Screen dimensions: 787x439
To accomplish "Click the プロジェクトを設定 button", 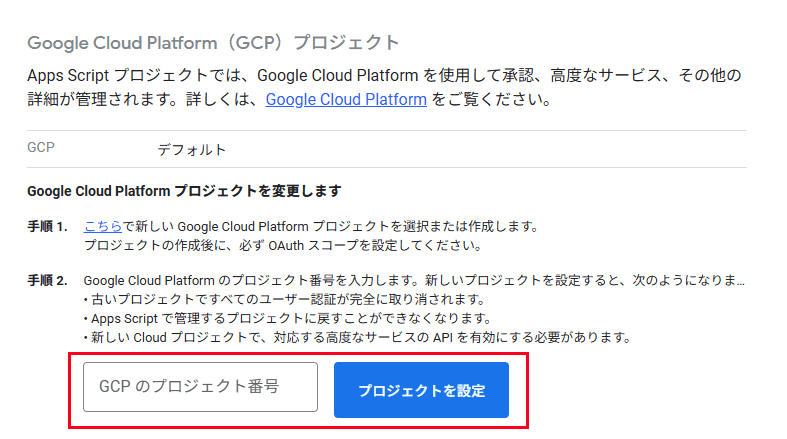I will tap(421, 390).
